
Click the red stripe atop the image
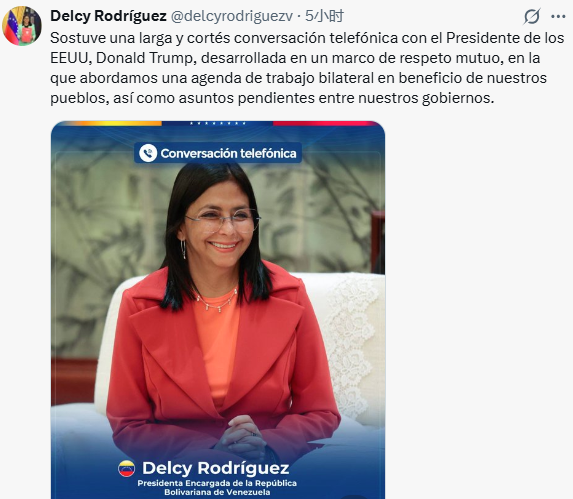pos(323,123)
